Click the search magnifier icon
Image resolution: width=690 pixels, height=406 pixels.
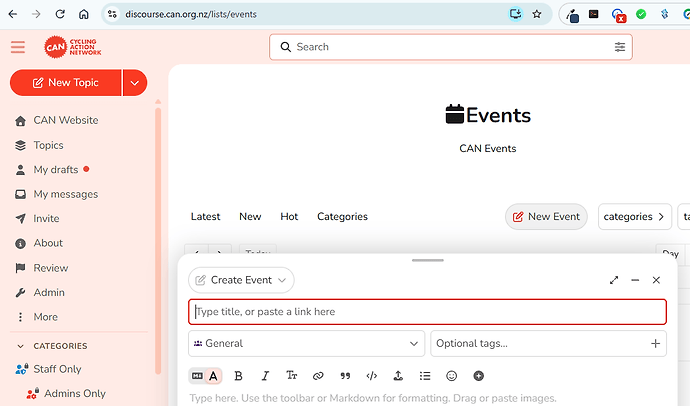click(286, 47)
